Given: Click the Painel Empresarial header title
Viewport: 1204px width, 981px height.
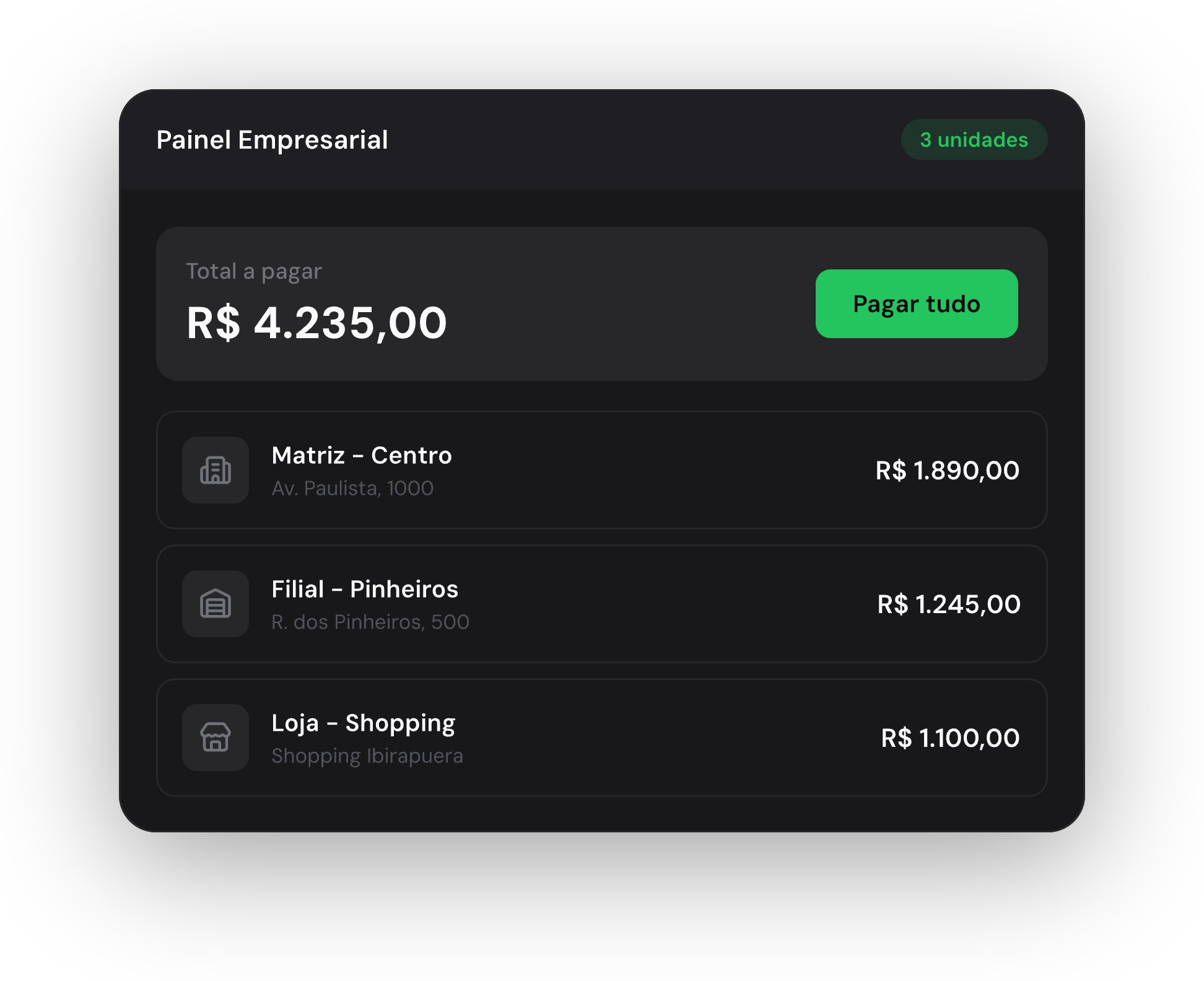Looking at the screenshot, I should coord(273,140).
